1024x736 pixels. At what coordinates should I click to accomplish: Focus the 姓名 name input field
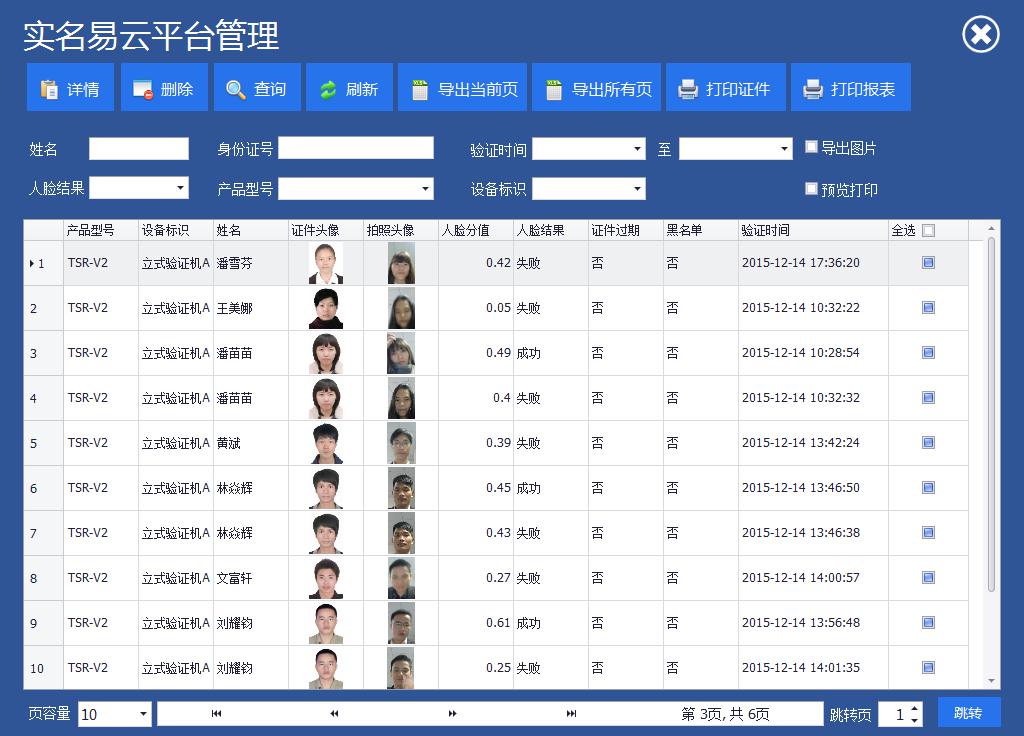click(138, 148)
